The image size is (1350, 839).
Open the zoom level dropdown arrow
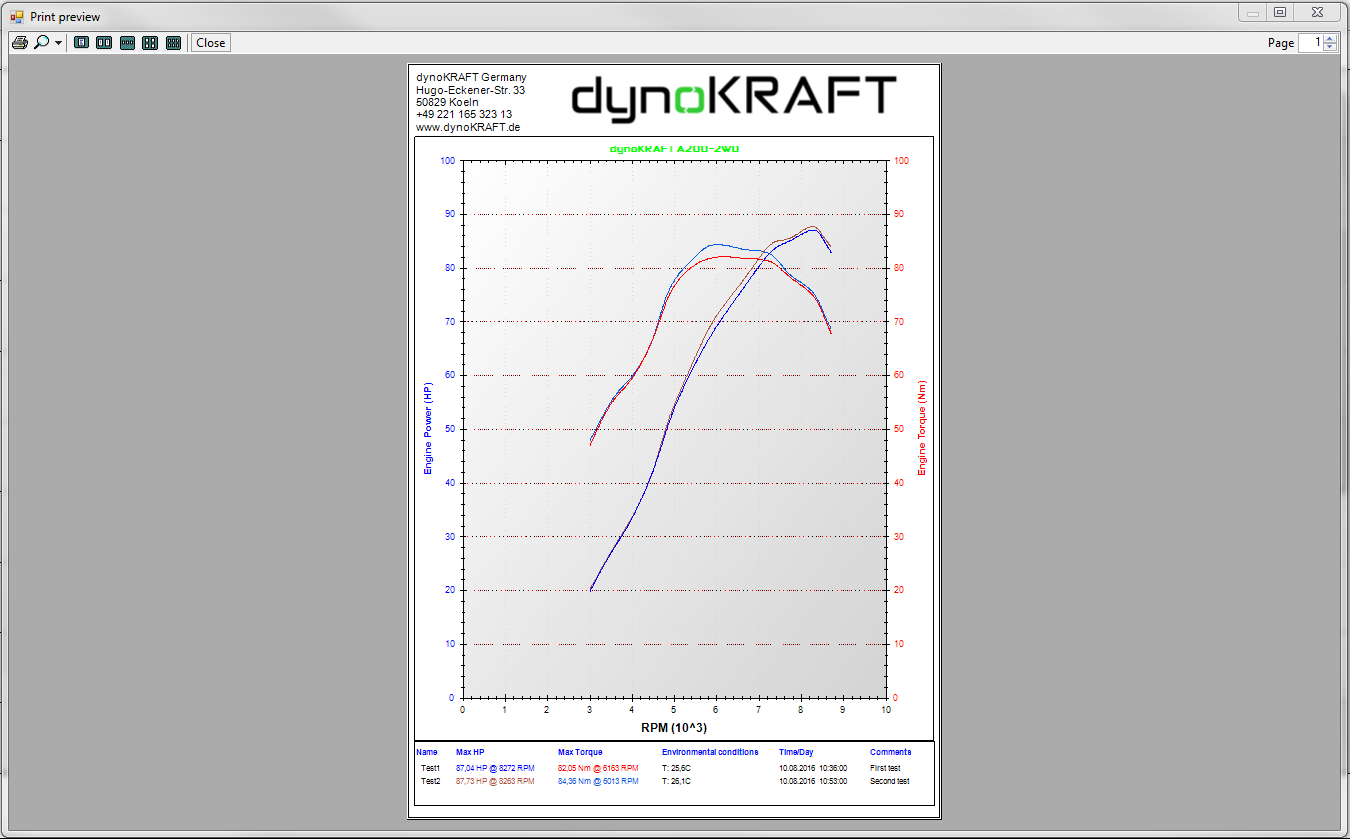coord(58,43)
